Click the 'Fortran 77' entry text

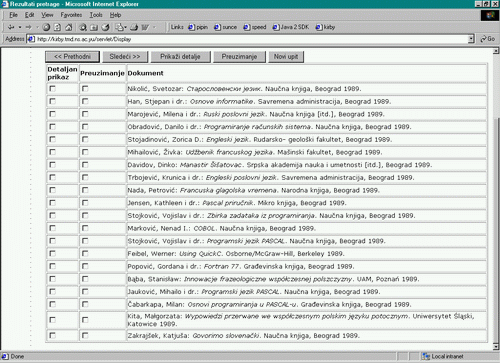pyautogui.click(x=221, y=266)
